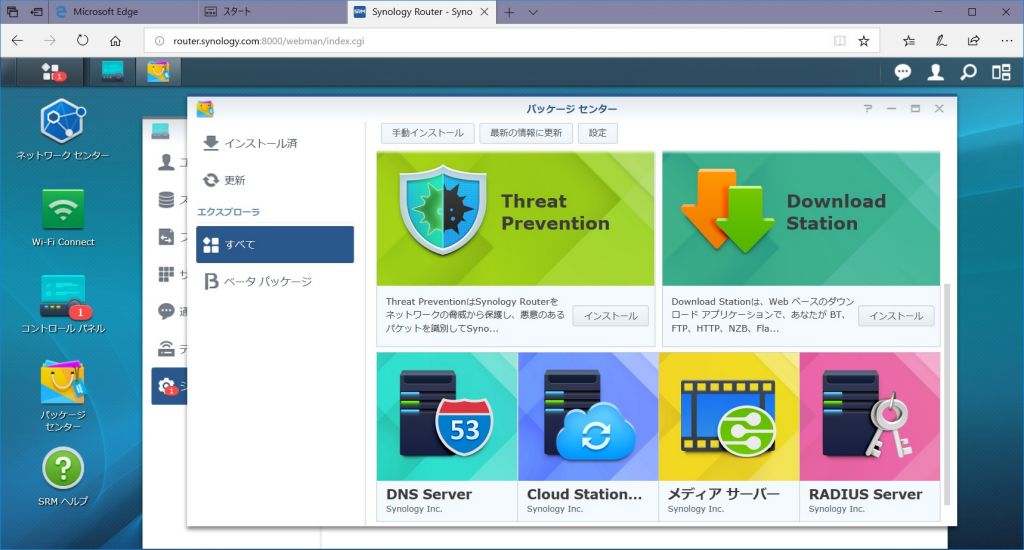Open Edge web notes pen icon
Viewport: 1024px width, 550px height.
941,40
